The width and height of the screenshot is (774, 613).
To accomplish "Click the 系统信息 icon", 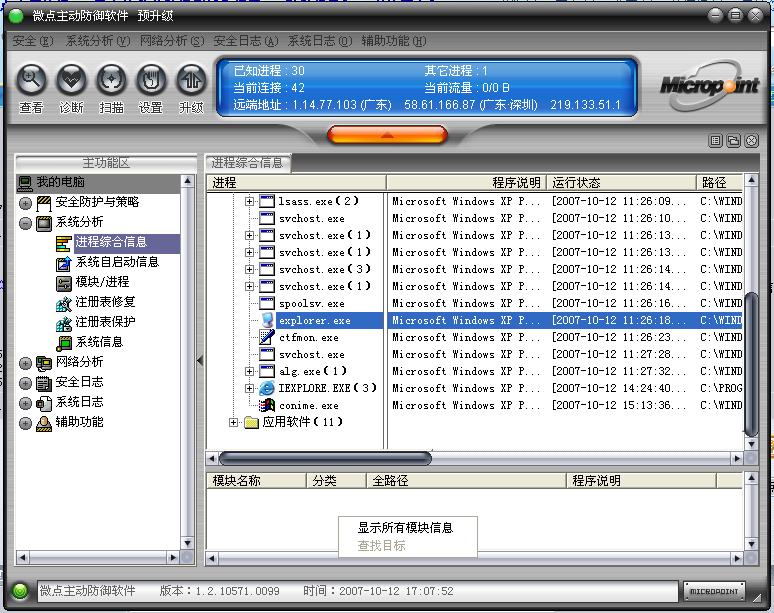I will point(64,343).
